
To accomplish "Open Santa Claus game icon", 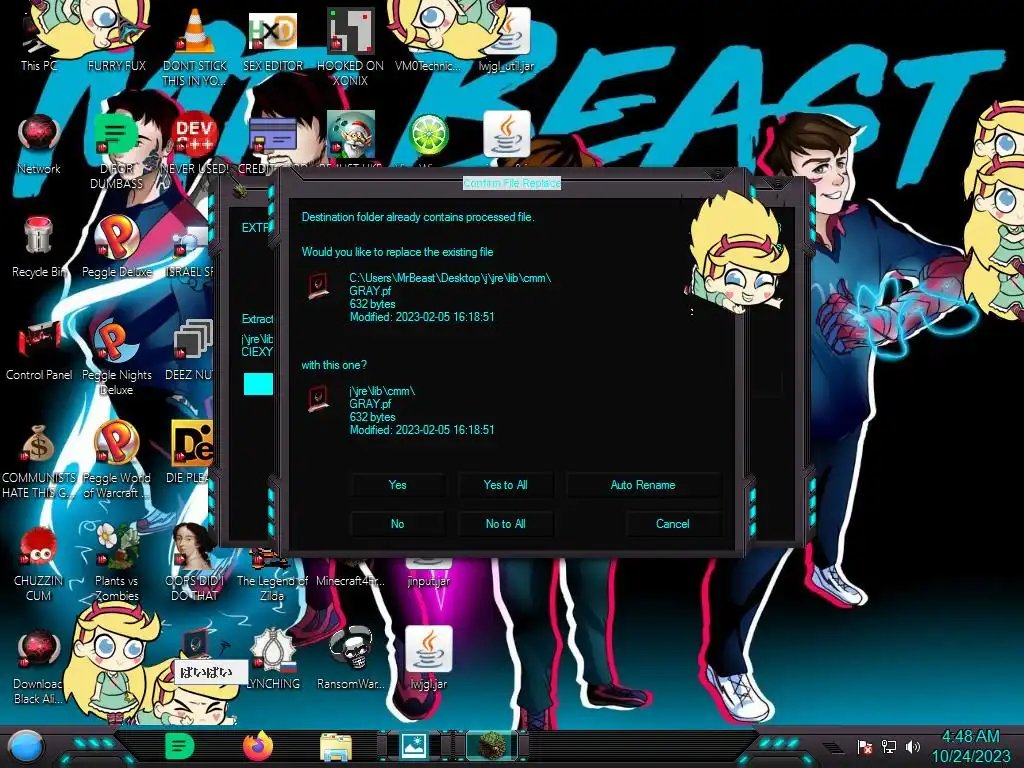I will tap(351, 135).
